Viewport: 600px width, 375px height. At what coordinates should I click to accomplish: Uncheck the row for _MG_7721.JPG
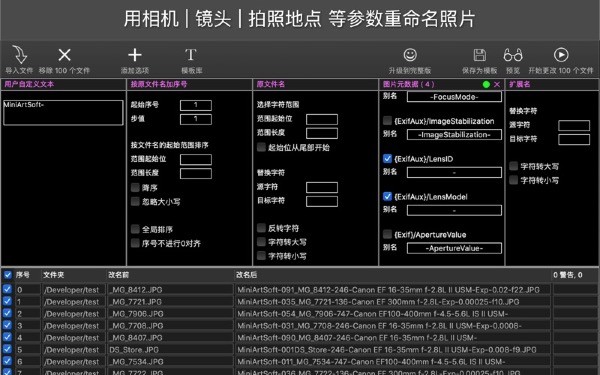pos(7,301)
